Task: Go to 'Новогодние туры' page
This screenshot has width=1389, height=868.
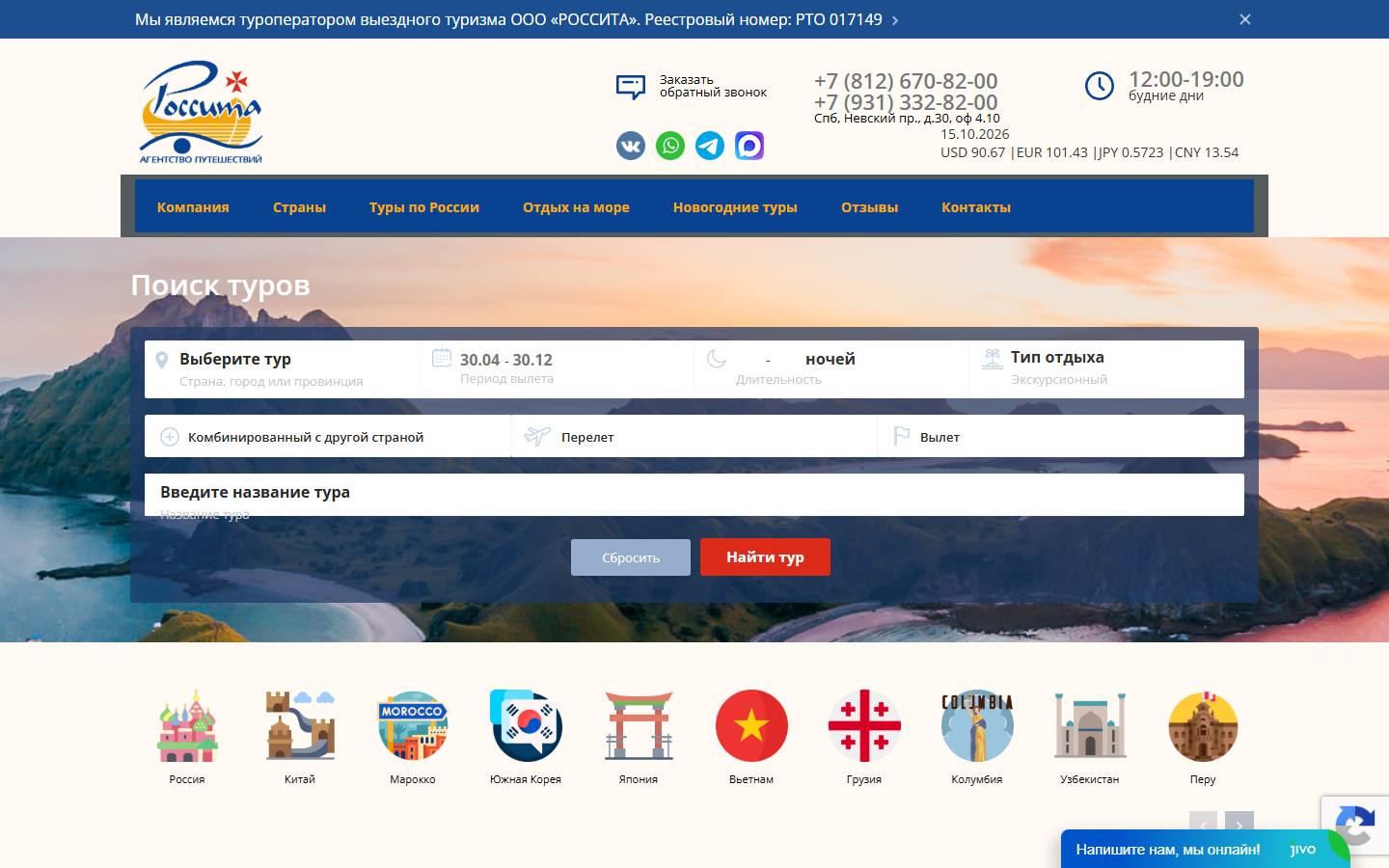Action: click(x=735, y=207)
